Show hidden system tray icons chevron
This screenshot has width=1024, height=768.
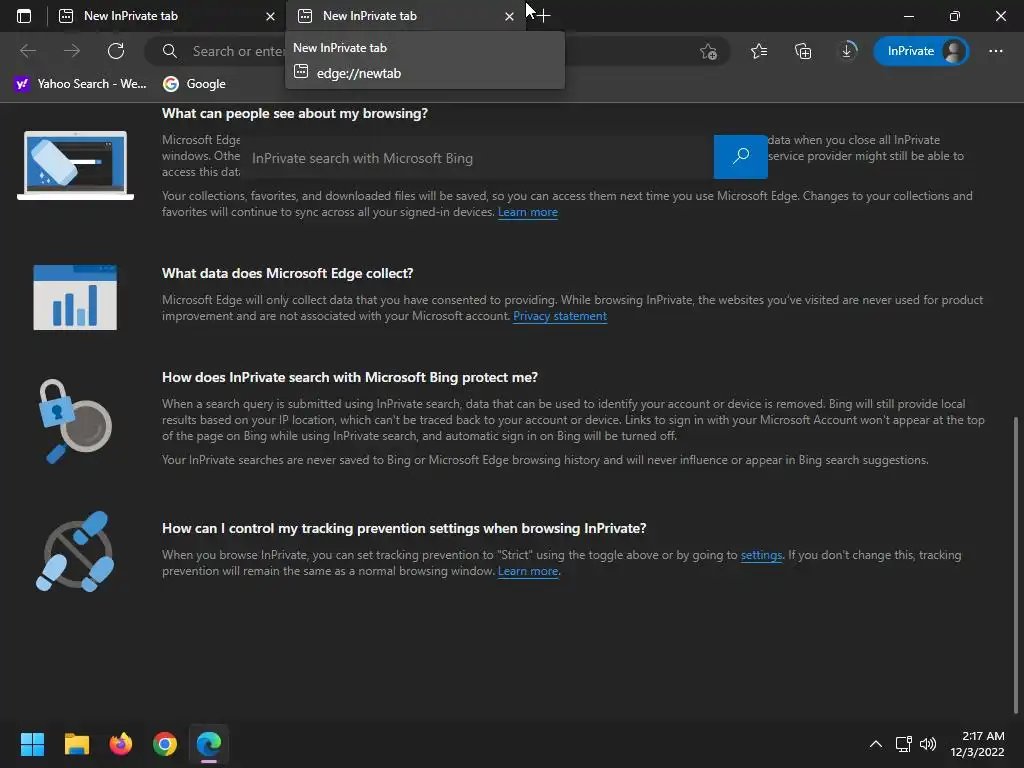pyautogui.click(x=876, y=744)
